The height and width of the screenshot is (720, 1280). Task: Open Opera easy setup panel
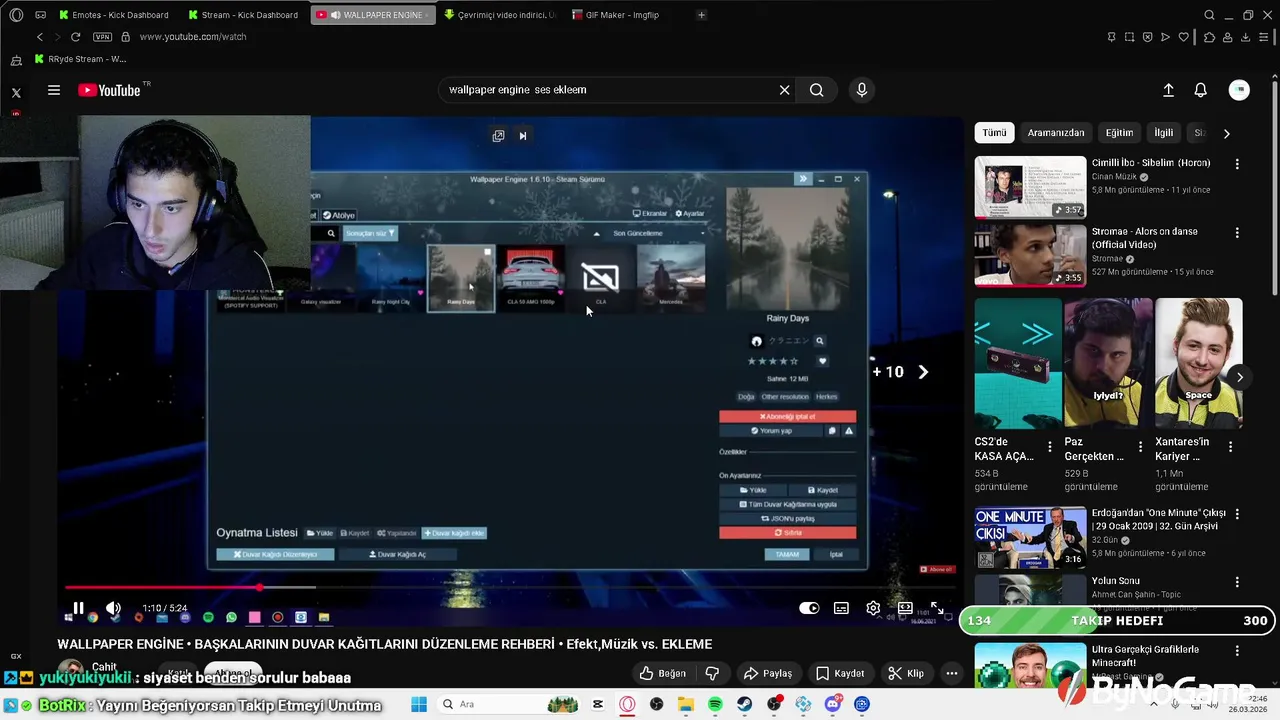1265,37
